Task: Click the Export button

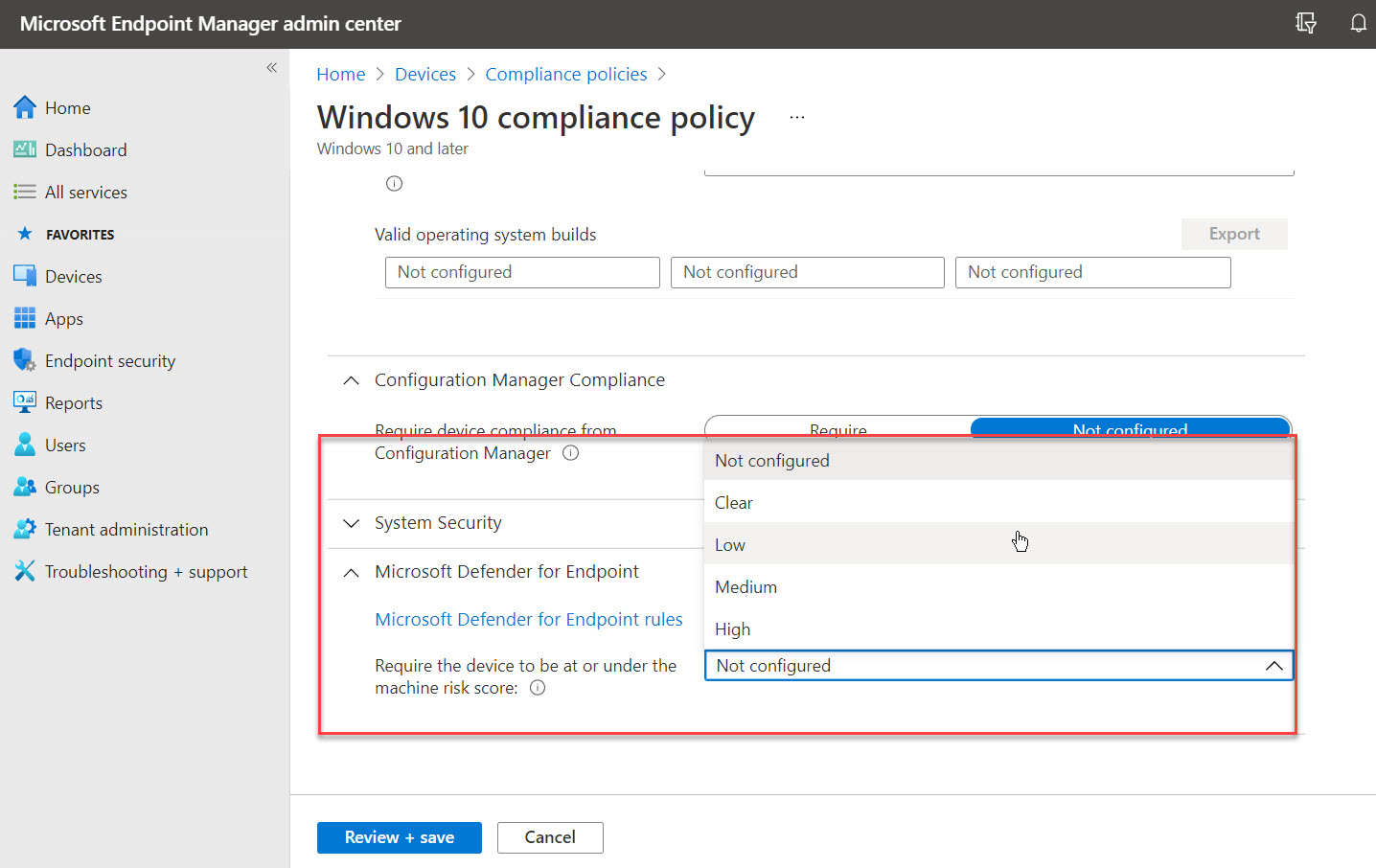Action: [x=1234, y=234]
